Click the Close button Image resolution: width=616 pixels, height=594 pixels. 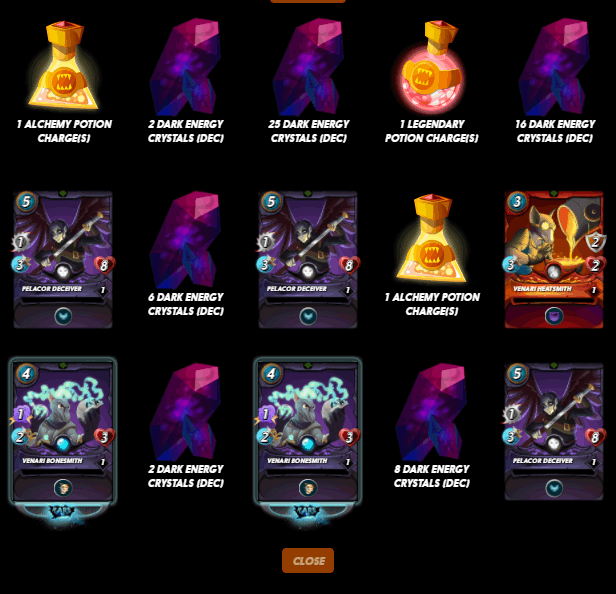coord(308,560)
